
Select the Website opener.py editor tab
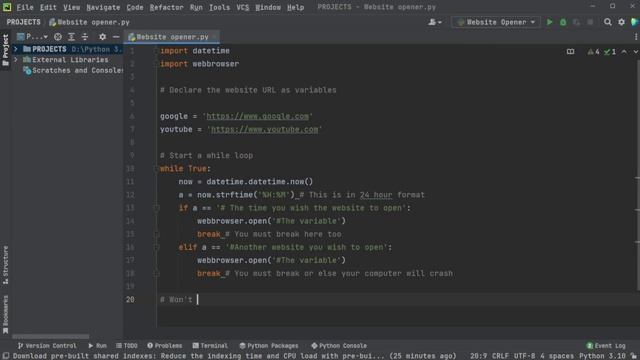click(x=171, y=37)
